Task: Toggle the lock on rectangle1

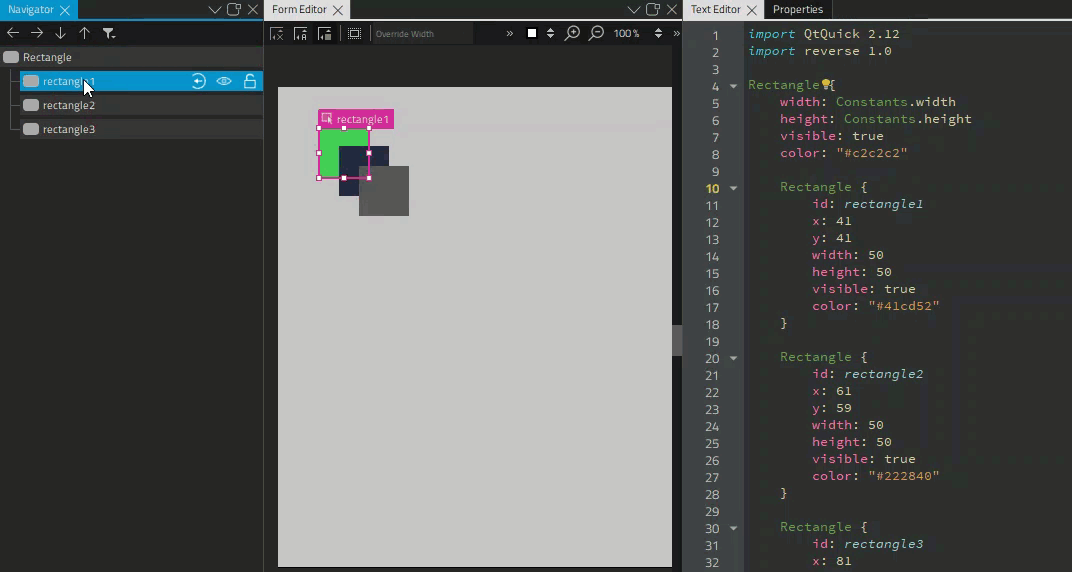Action: click(250, 81)
